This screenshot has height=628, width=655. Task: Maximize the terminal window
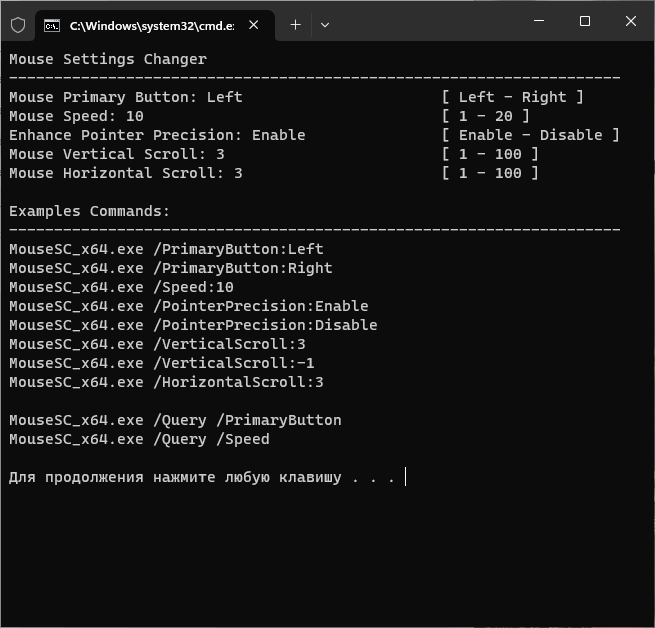click(585, 21)
